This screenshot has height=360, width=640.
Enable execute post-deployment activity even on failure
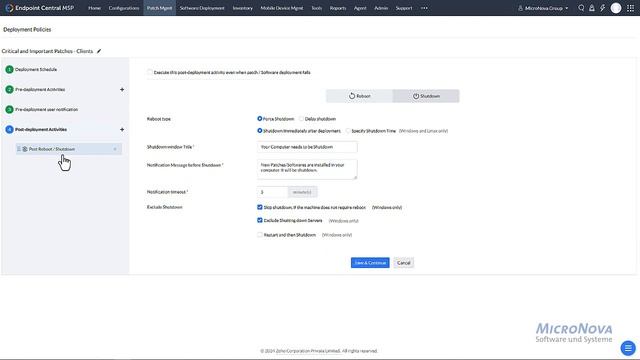(150, 72)
